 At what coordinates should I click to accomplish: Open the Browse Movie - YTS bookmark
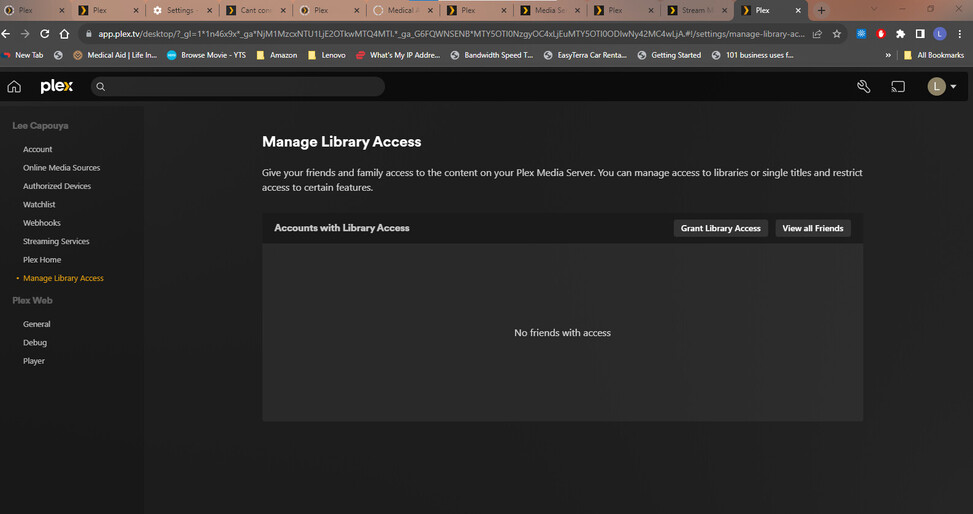pos(207,55)
